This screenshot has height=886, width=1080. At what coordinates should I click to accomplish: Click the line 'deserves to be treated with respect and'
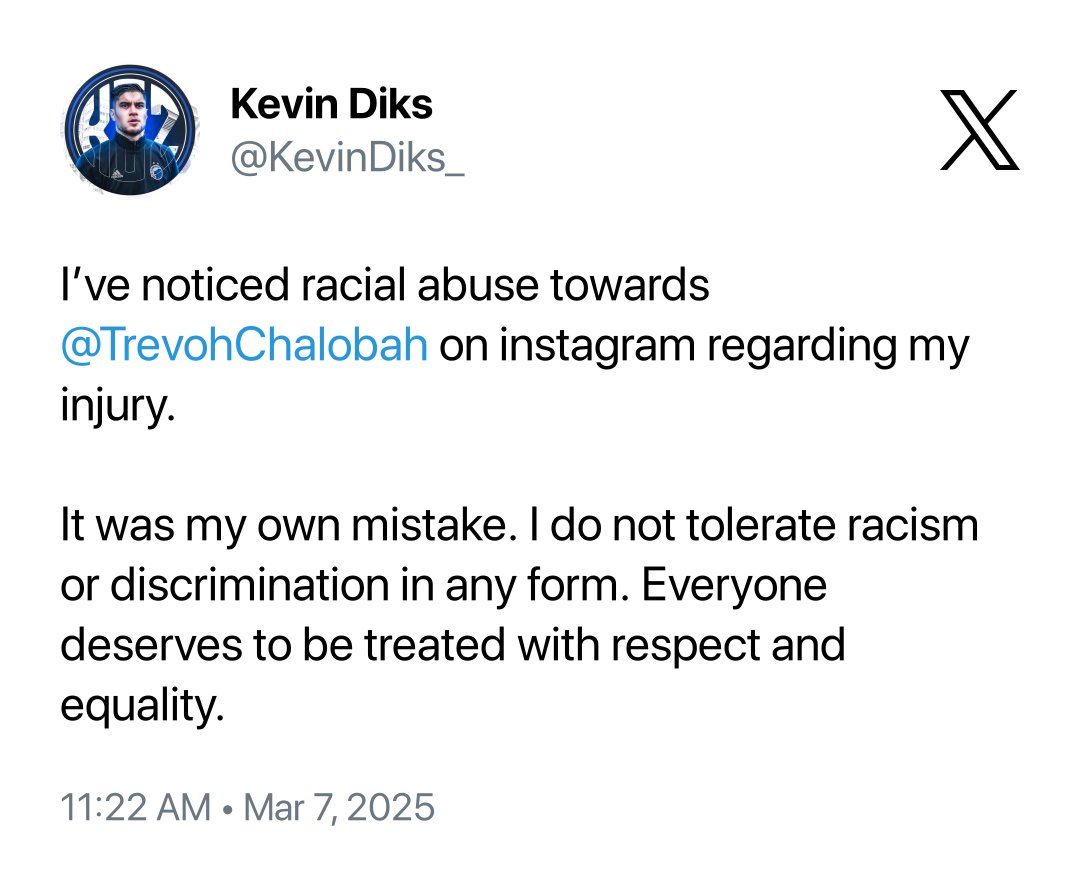453,646
